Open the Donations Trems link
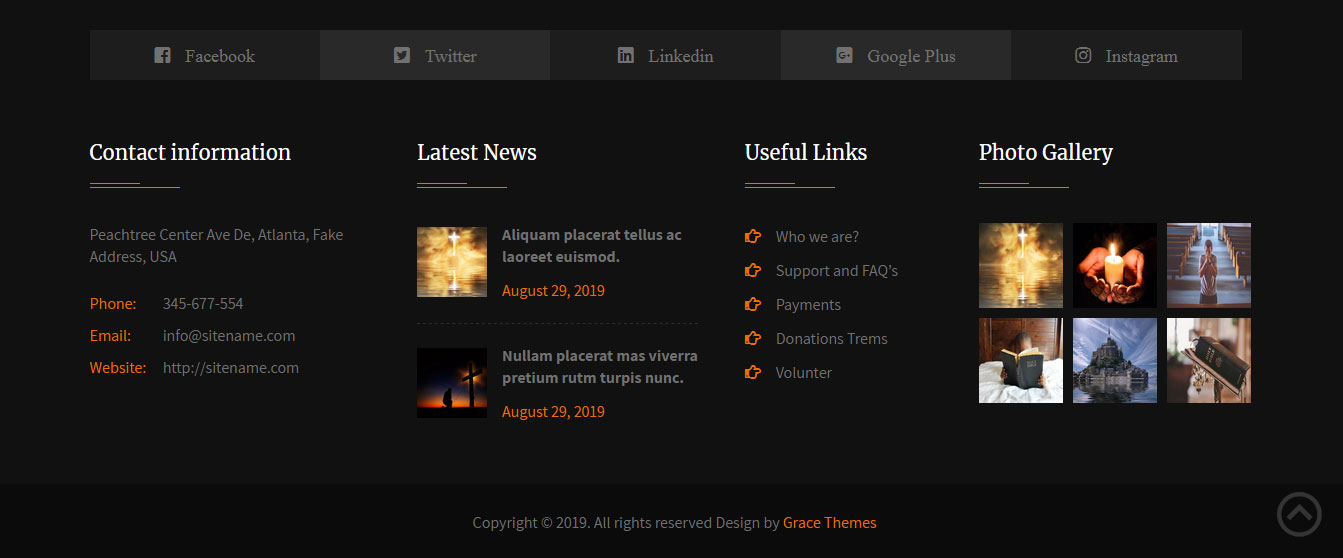 click(832, 339)
